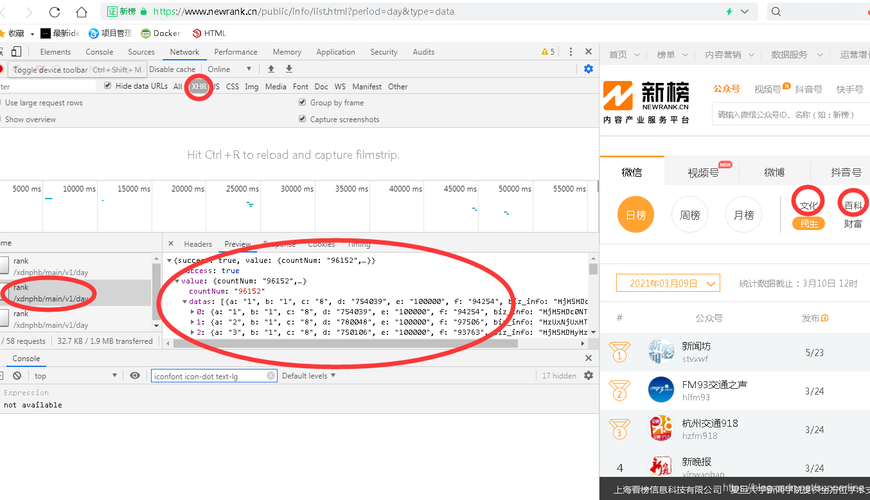Open the Online throttling dropdown
Image resolution: width=870 pixels, height=500 pixels.
coord(229,69)
